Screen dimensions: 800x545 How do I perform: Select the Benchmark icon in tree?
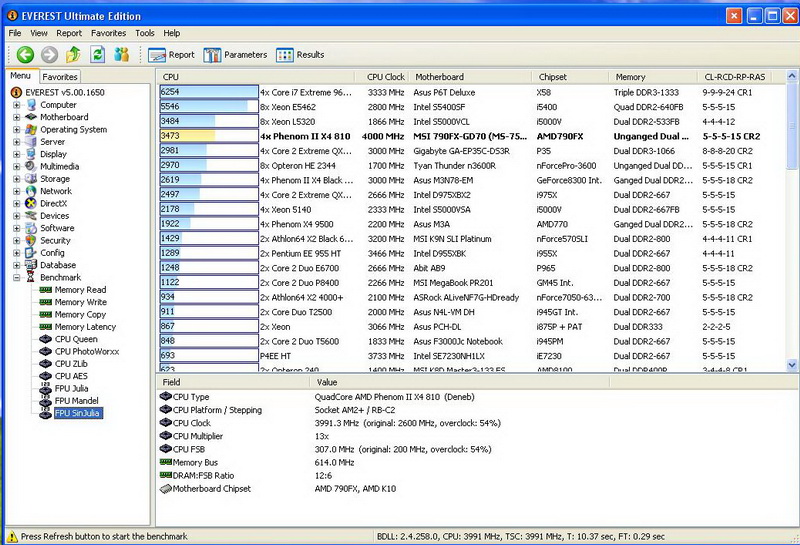[31, 278]
